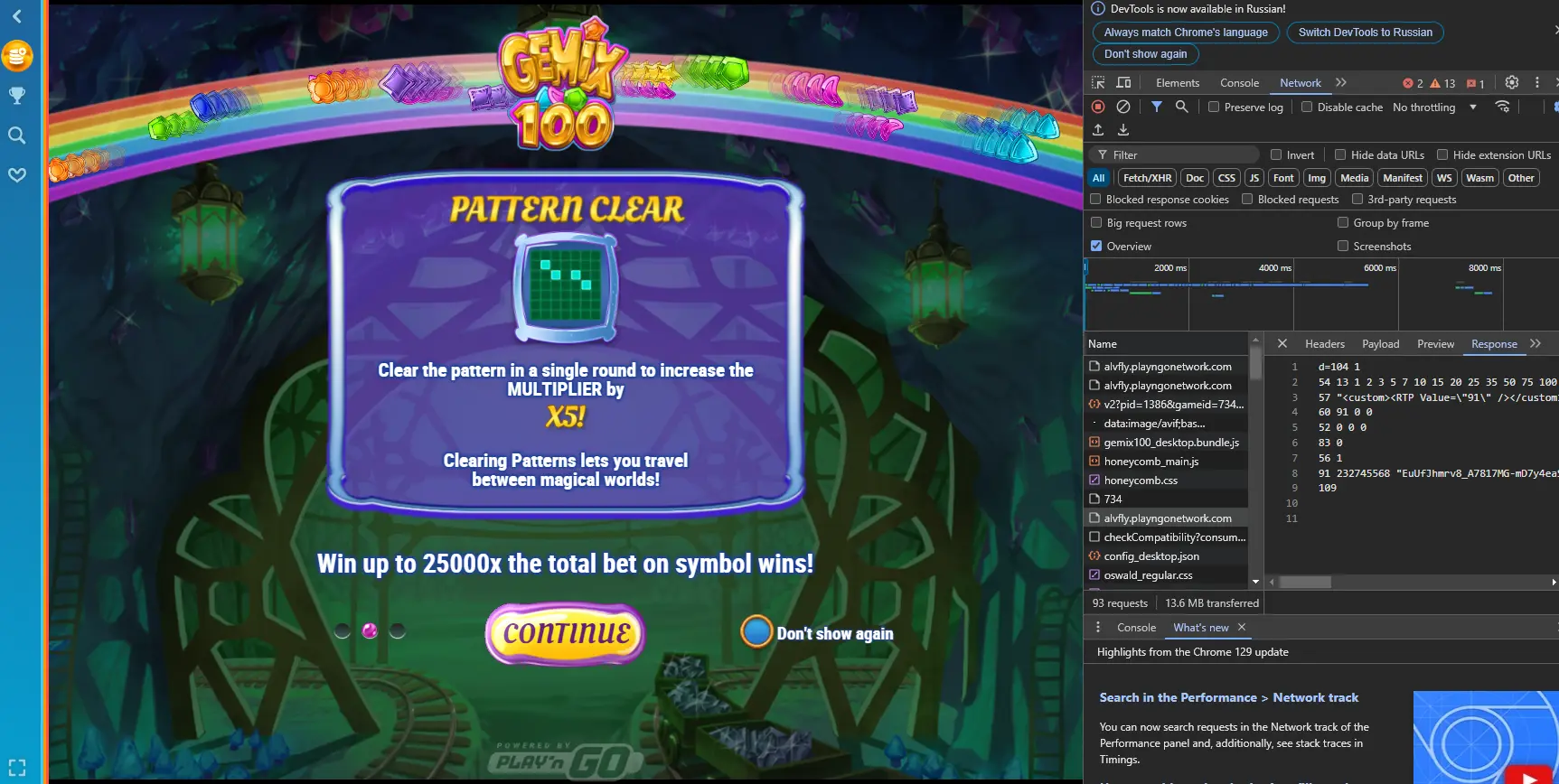The width and height of the screenshot is (1559, 784).
Task: Enable Group by frame checkbox
Action: point(1343,222)
